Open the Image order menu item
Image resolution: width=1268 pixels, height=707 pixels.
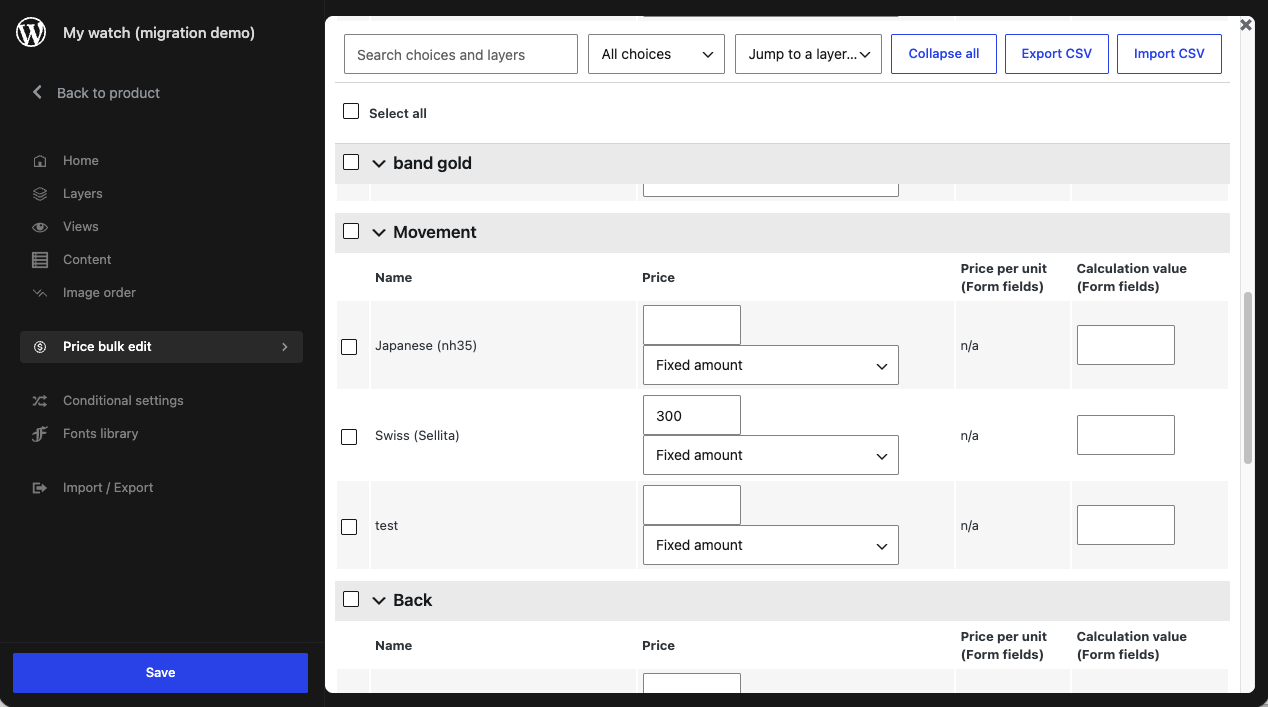point(99,293)
